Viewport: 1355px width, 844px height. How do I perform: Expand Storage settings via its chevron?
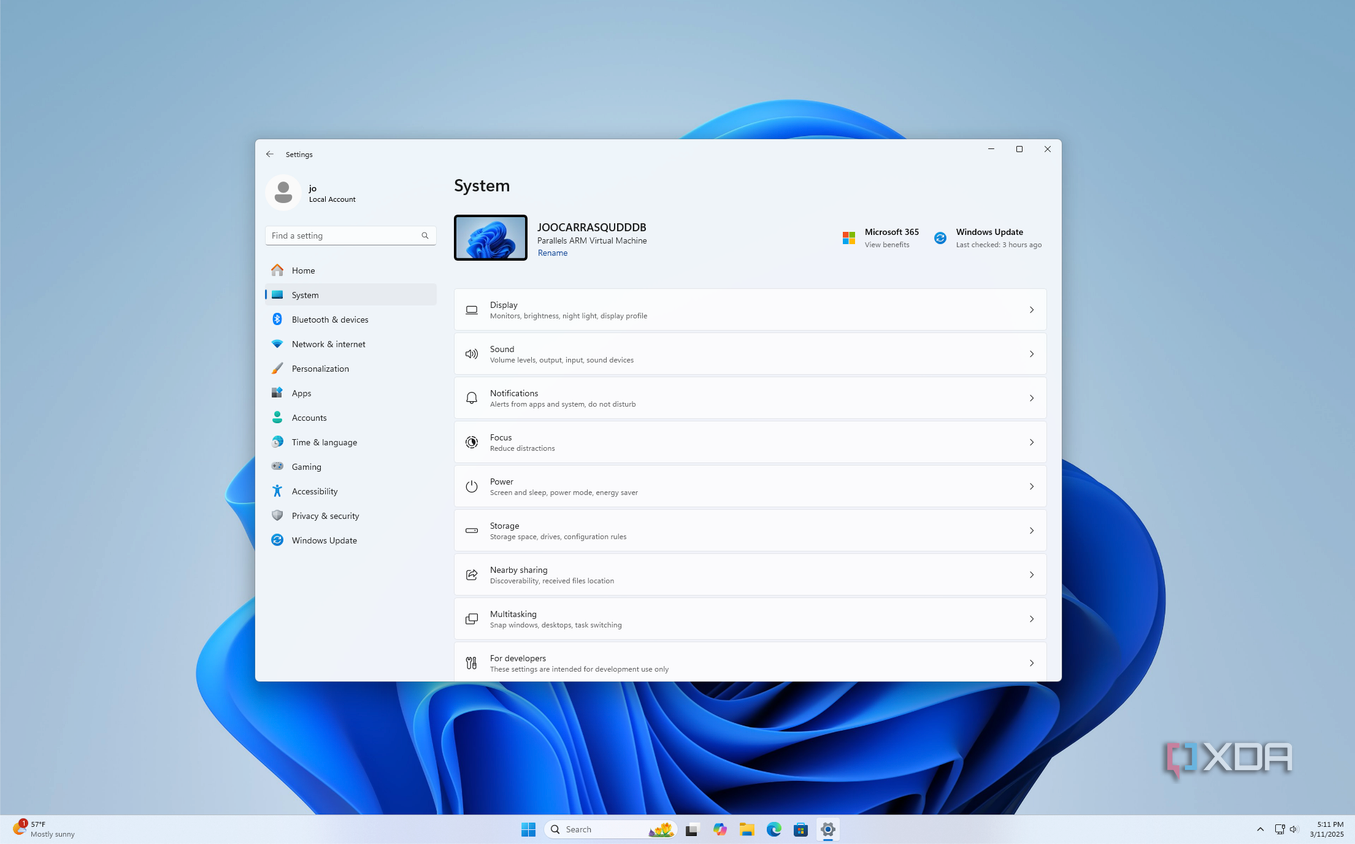(1031, 530)
